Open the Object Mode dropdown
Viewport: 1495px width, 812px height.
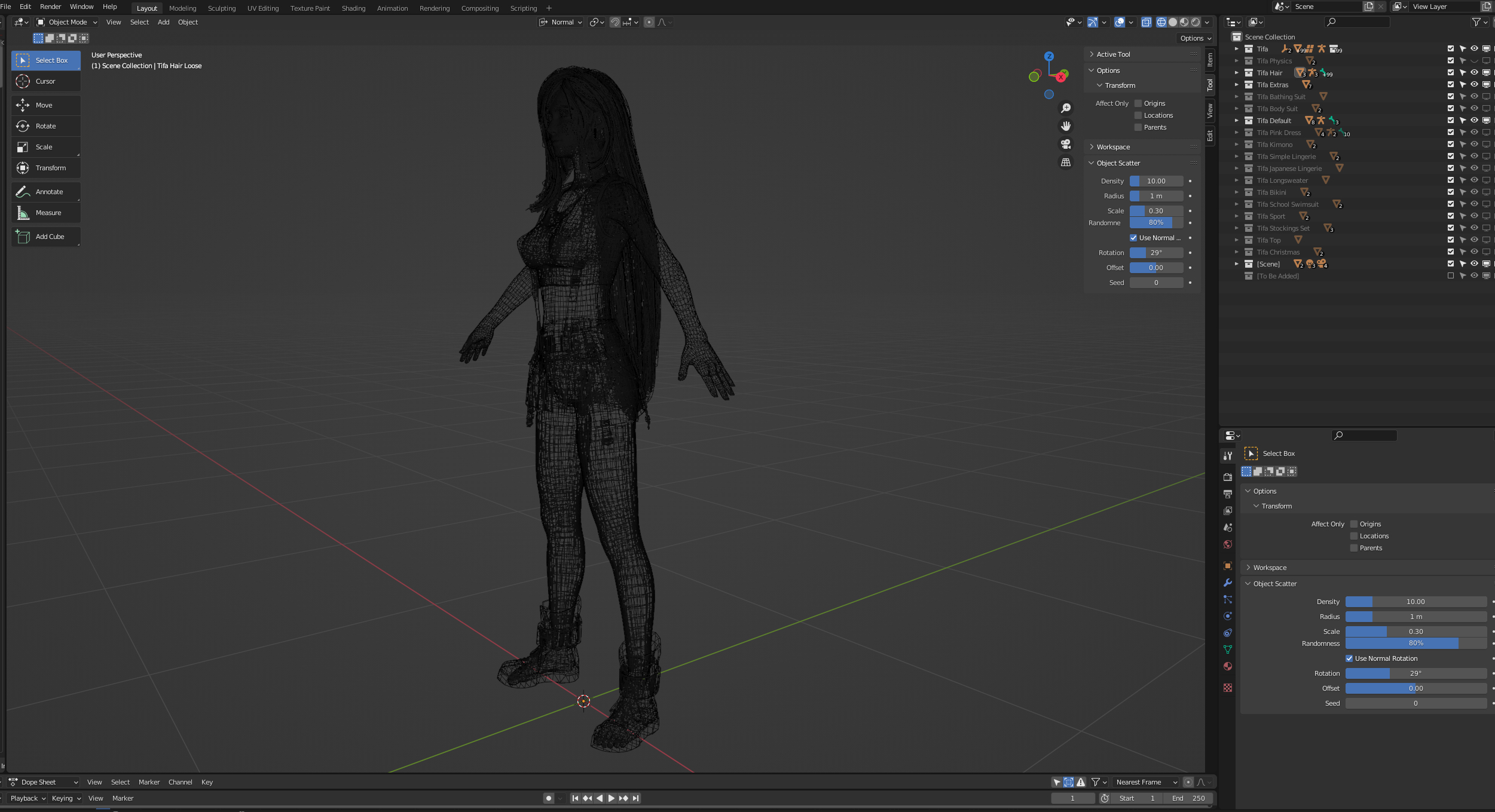(x=67, y=22)
